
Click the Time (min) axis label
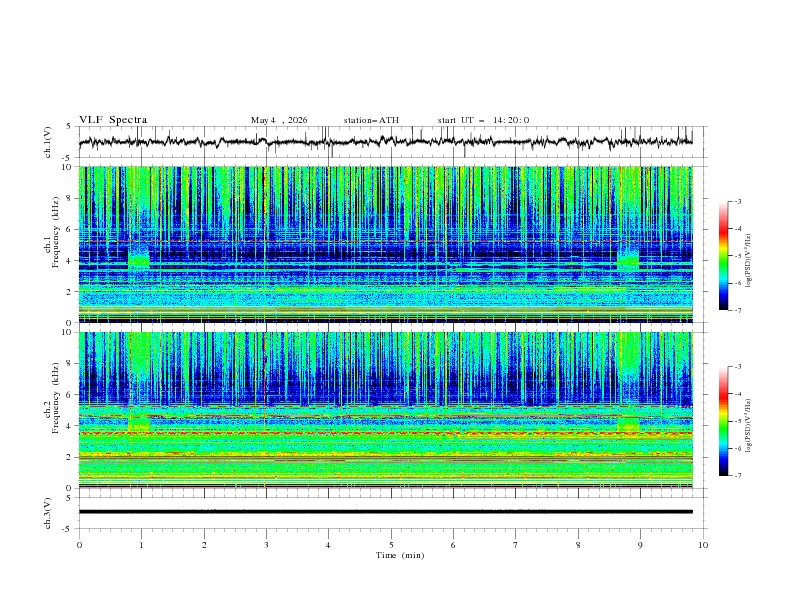click(x=400, y=555)
